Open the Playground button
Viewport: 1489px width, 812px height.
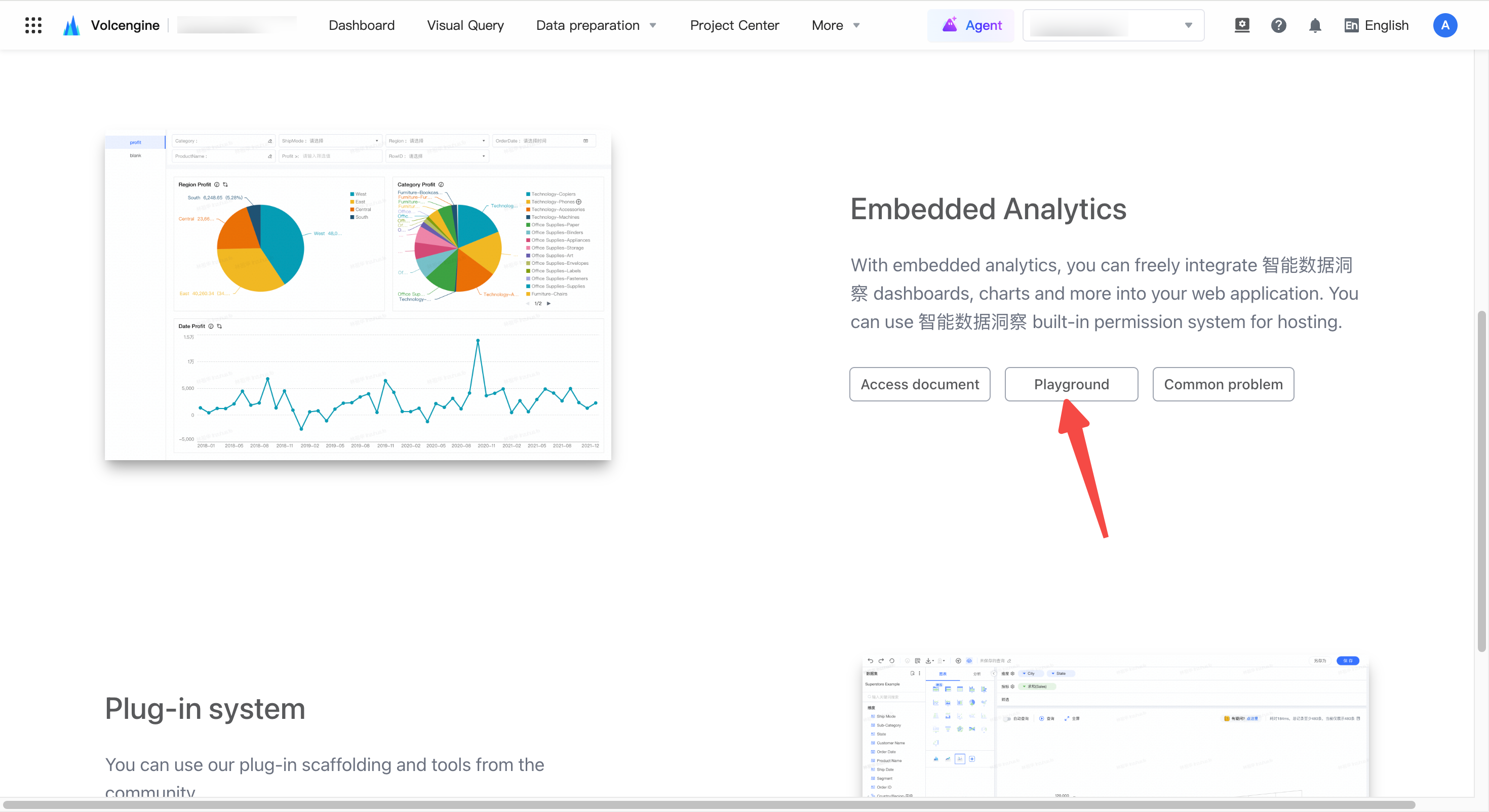click(1071, 384)
